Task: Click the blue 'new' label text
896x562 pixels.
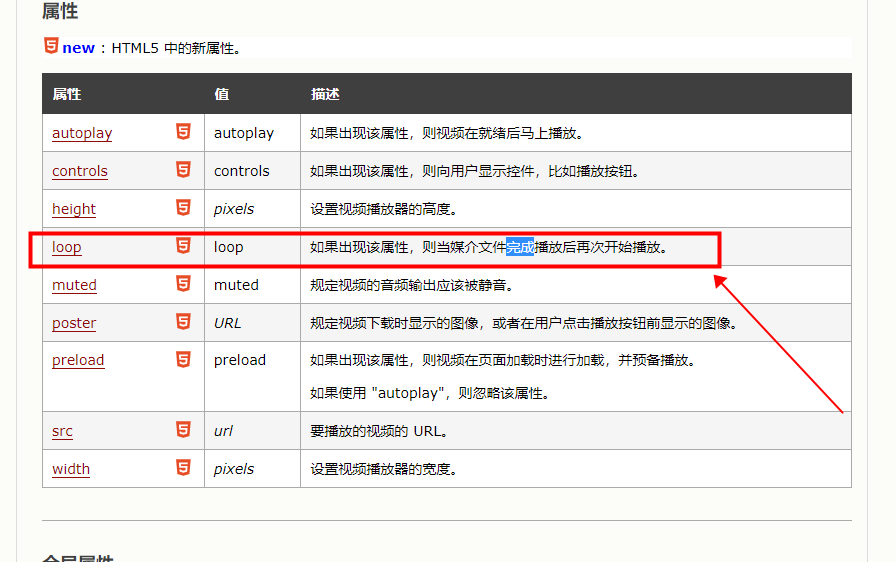Action: [78, 48]
